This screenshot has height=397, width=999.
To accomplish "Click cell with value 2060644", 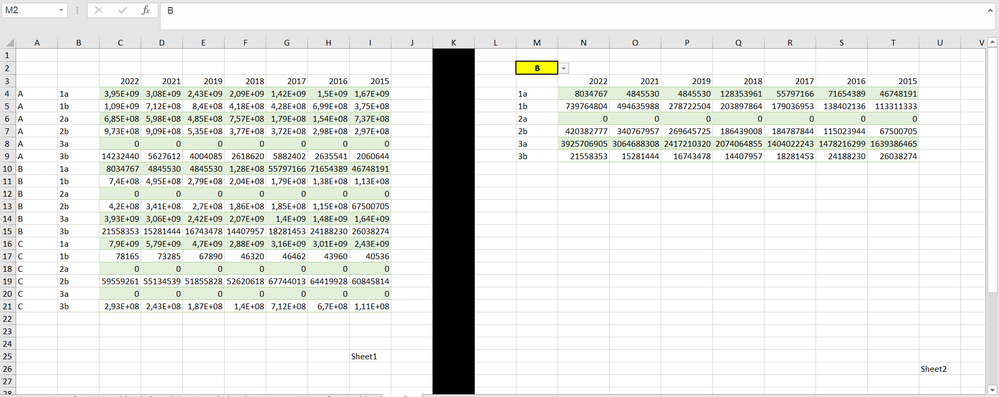I will [370, 156].
